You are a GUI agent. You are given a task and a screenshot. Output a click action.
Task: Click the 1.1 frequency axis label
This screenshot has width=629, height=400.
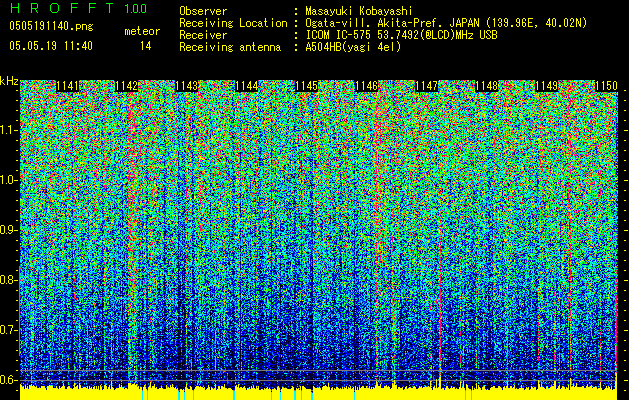tap(9, 130)
